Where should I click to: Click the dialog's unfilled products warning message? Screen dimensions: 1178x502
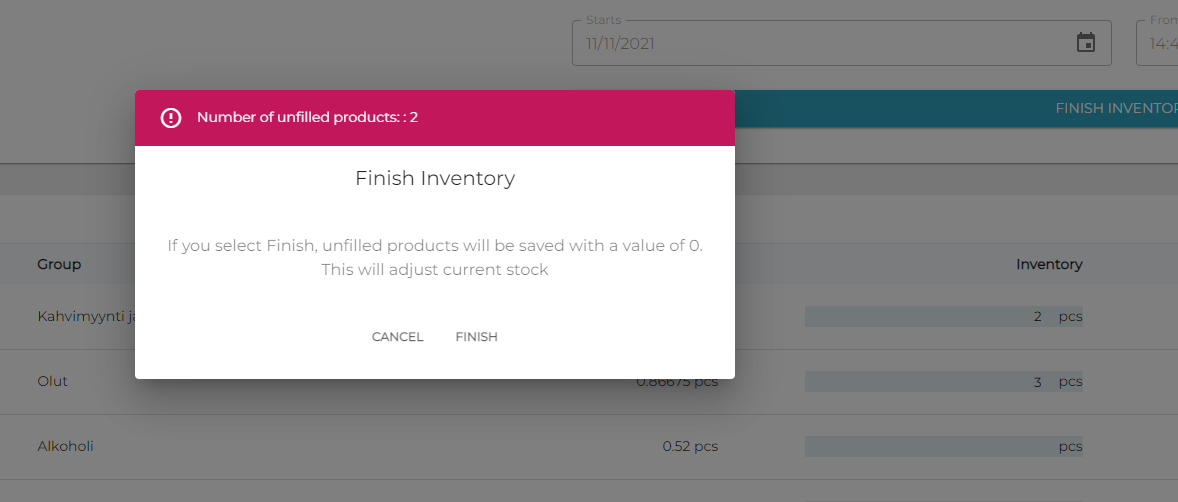point(435,257)
